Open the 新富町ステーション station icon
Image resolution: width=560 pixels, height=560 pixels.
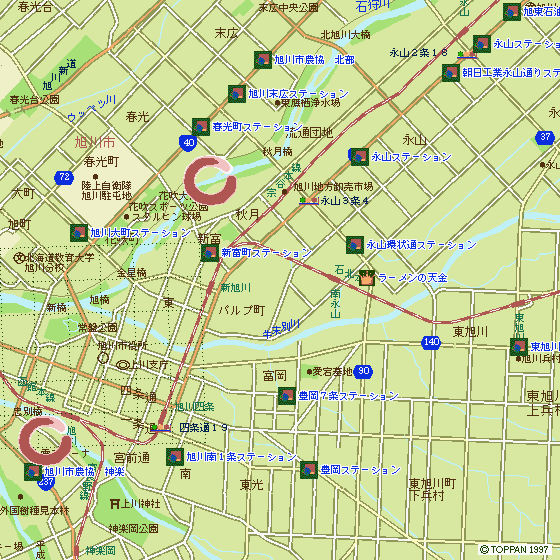point(210,253)
